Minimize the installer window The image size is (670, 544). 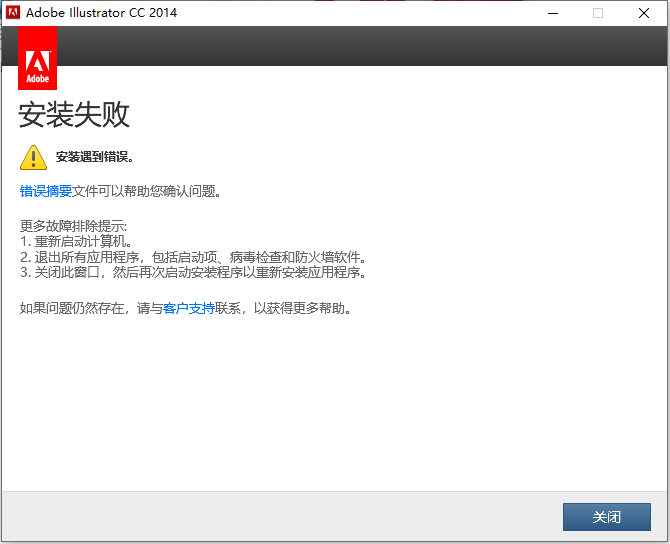click(553, 13)
